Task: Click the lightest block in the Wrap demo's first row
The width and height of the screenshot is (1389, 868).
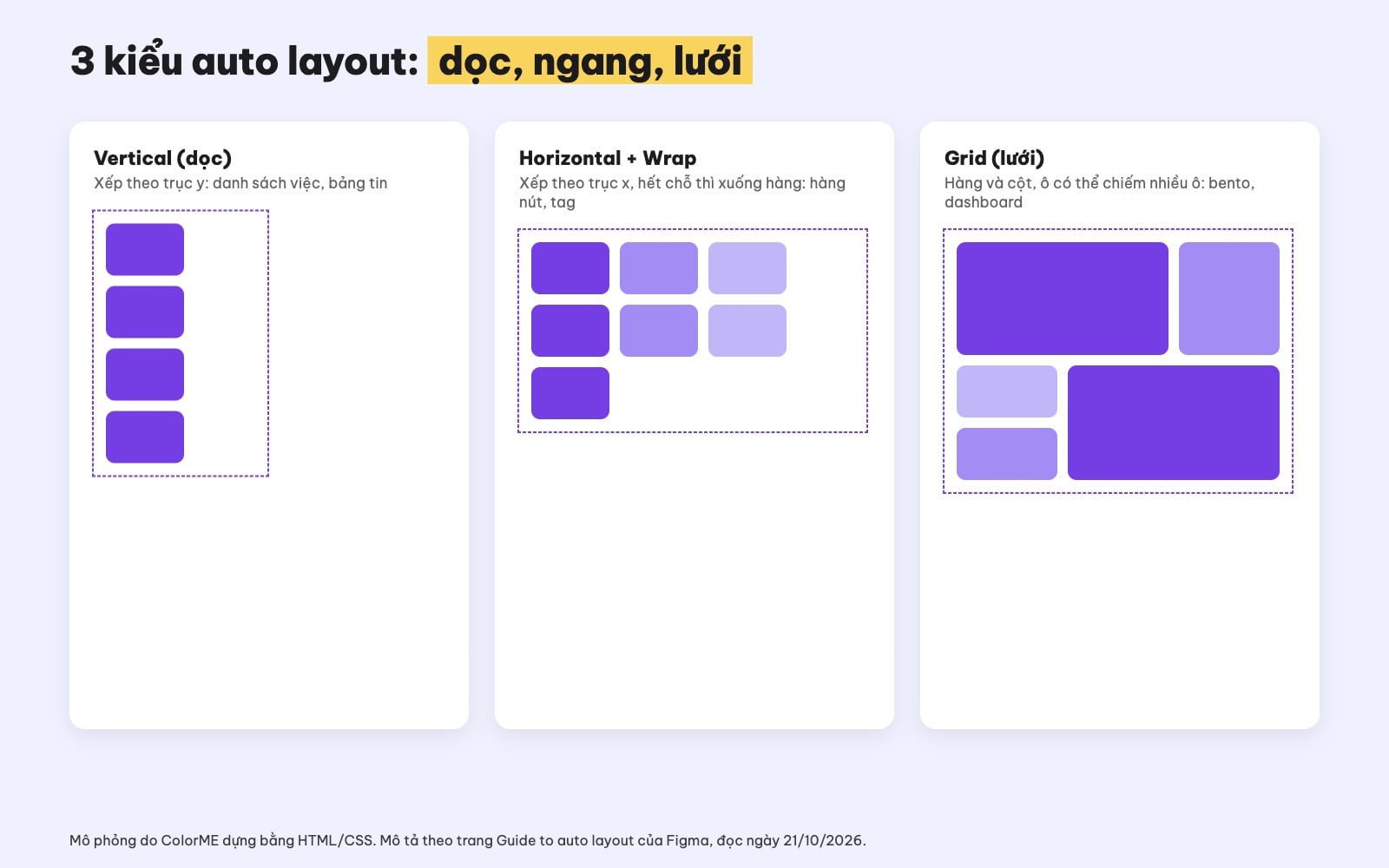Action: (747, 268)
